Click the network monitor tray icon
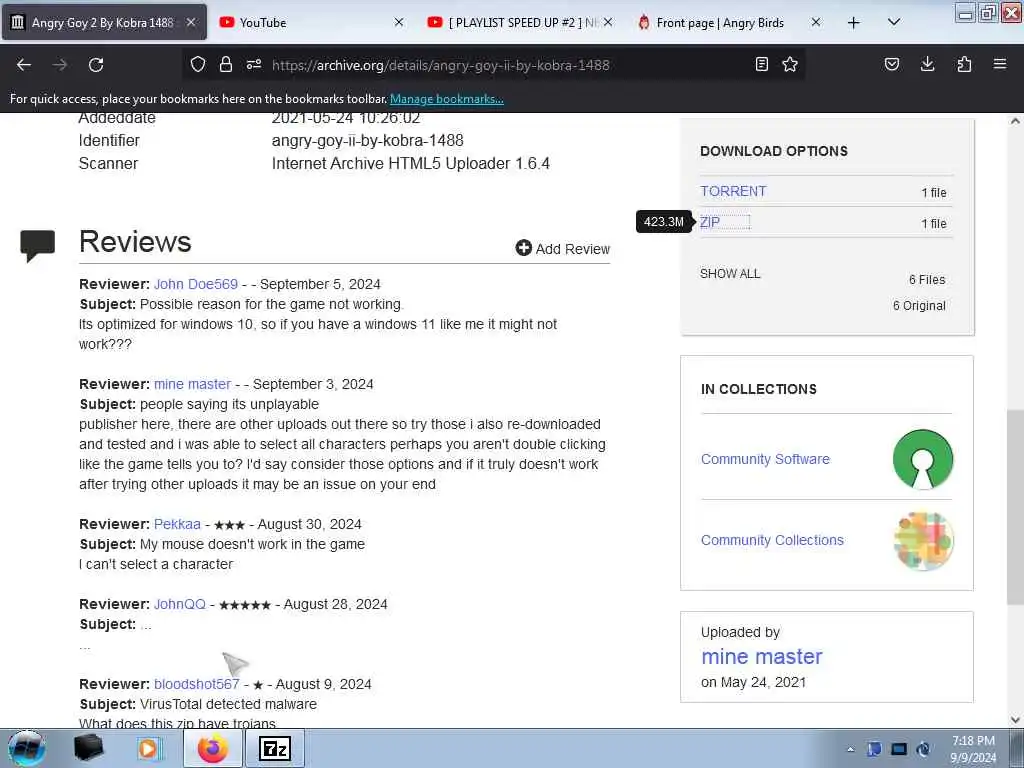1024x768 pixels. click(x=899, y=749)
